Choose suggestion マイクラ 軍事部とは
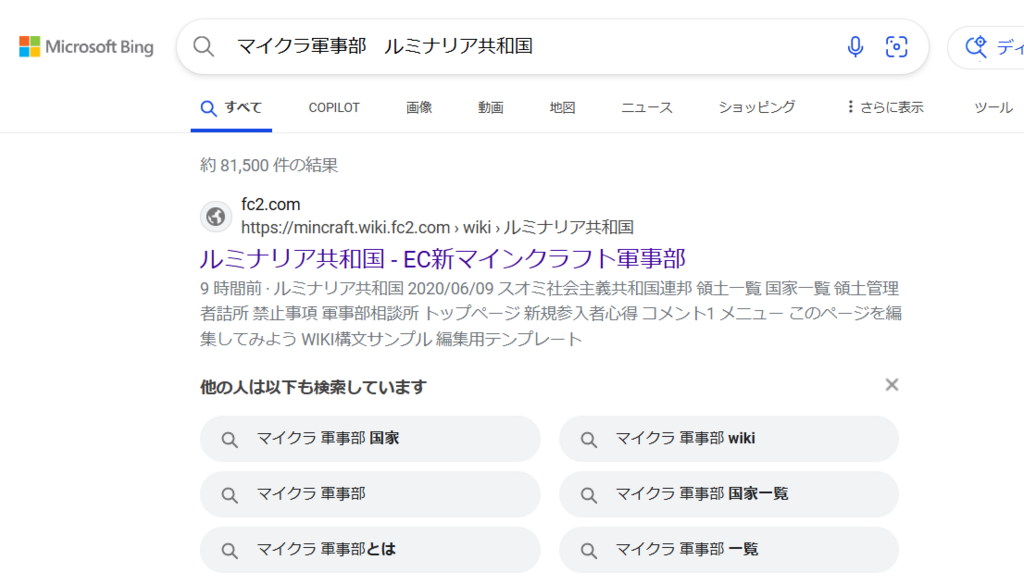 point(370,549)
